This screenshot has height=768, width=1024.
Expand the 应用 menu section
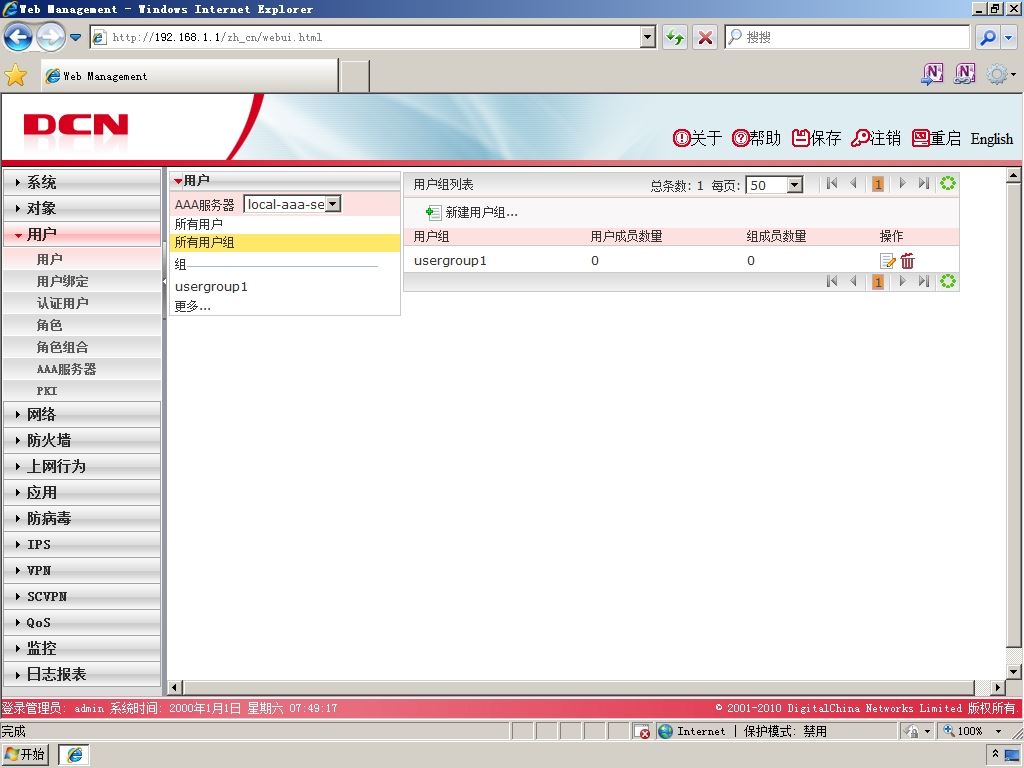click(82, 492)
